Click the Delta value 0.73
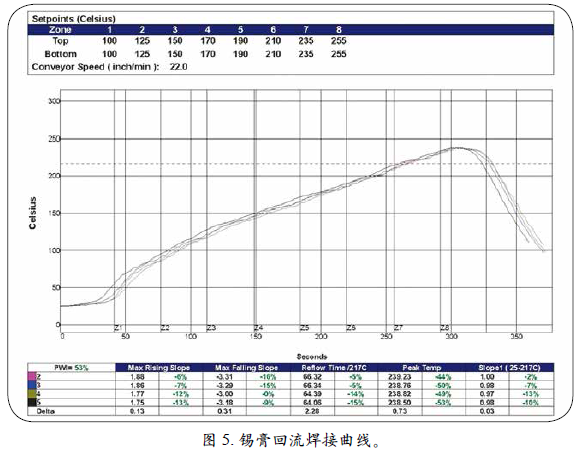 click(x=400, y=411)
